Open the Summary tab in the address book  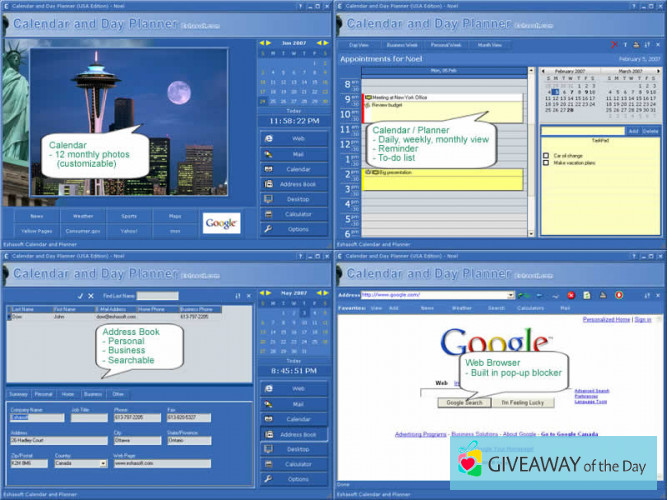click(x=18, y=394)
